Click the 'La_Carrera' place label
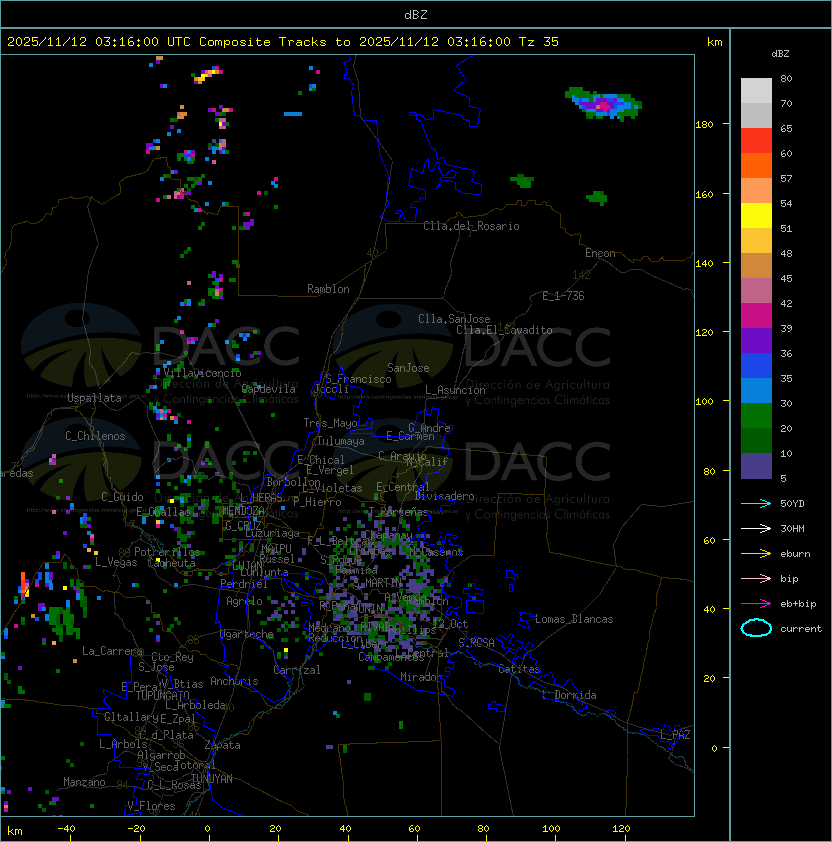The height and width of the screenshot is (842, 832). [x=113, y=651]
